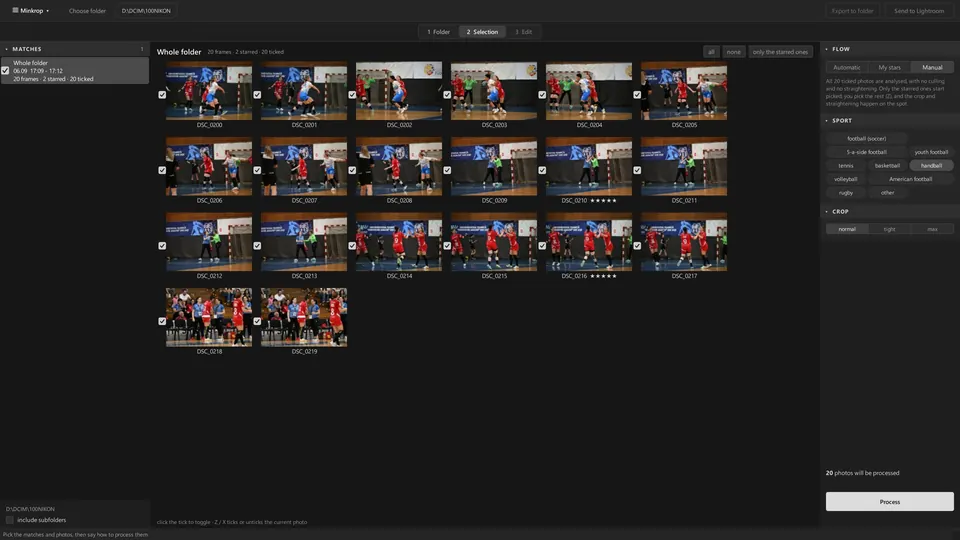The height and width of the screenshot is (540, 960).
Task: Click the D:\DCIM\100NIKON path at bottom left
Action: 30,509
